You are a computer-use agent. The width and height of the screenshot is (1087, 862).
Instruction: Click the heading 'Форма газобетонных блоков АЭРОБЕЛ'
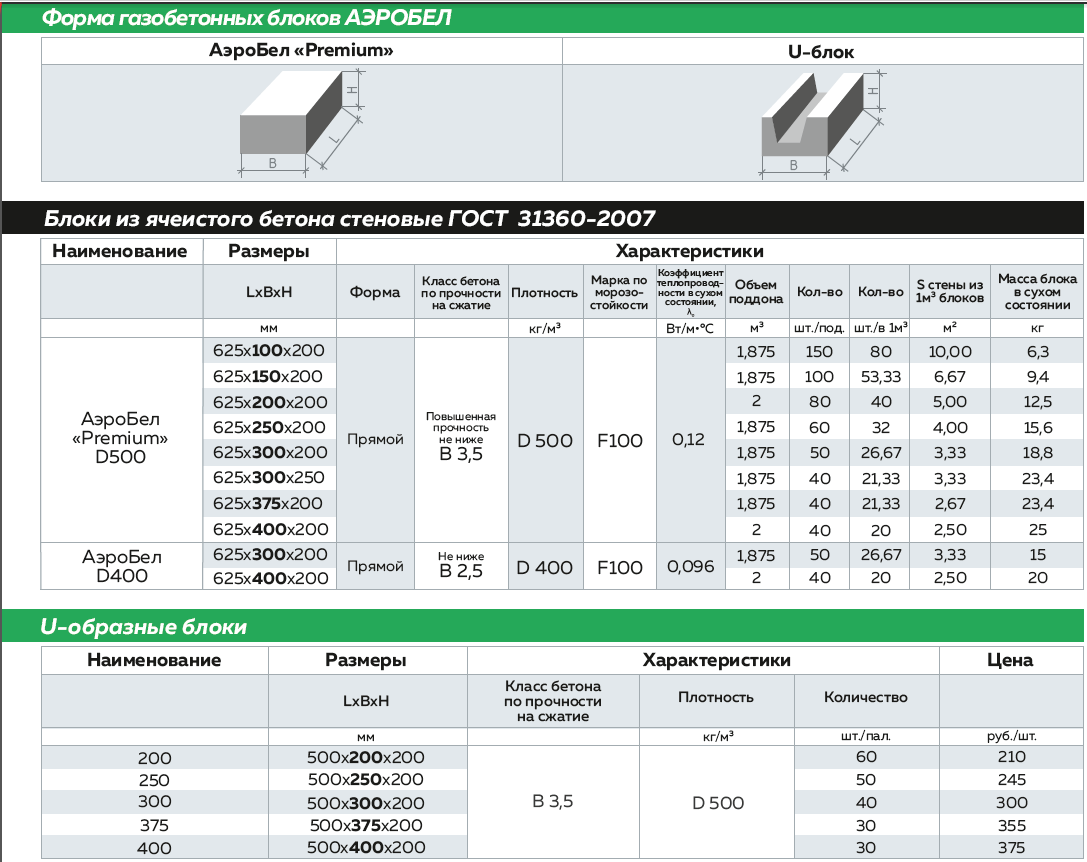(246, 17)
